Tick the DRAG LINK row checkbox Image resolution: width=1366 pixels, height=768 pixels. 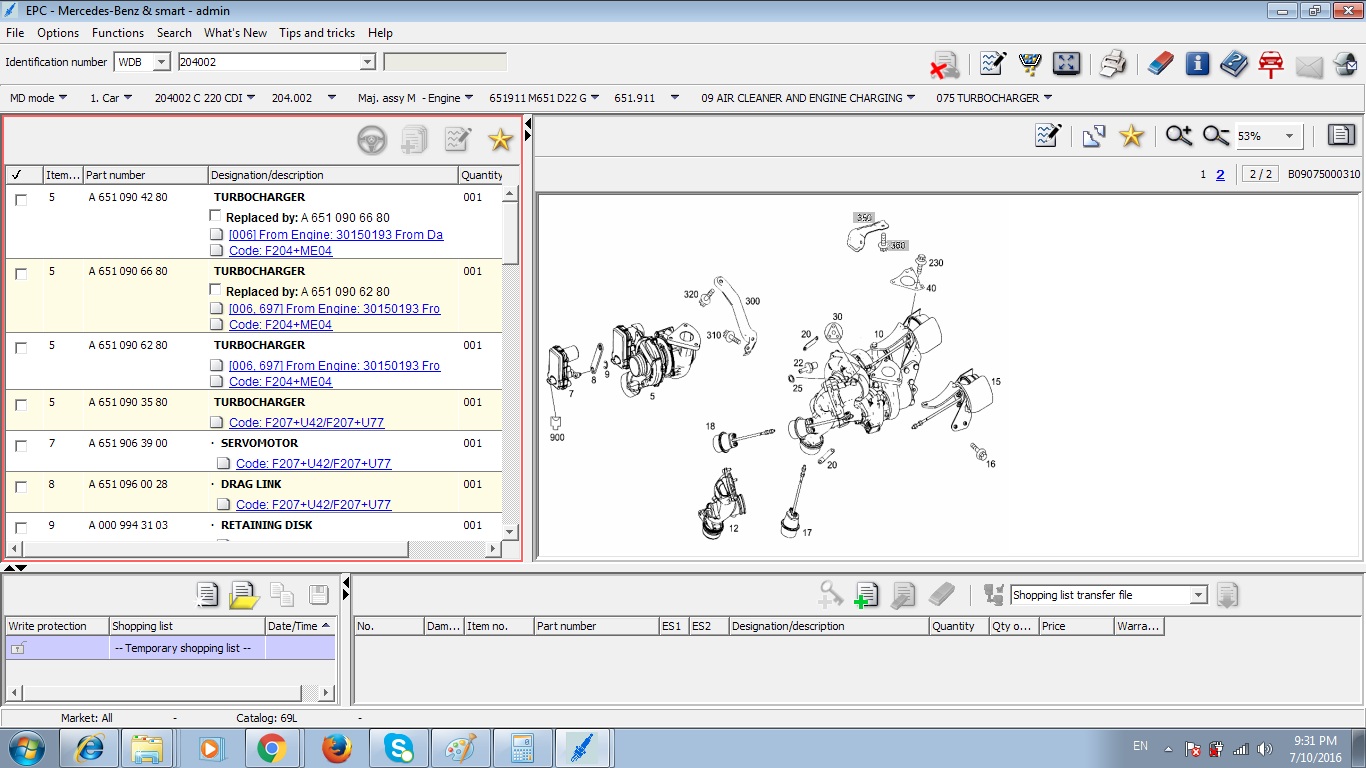21,487
